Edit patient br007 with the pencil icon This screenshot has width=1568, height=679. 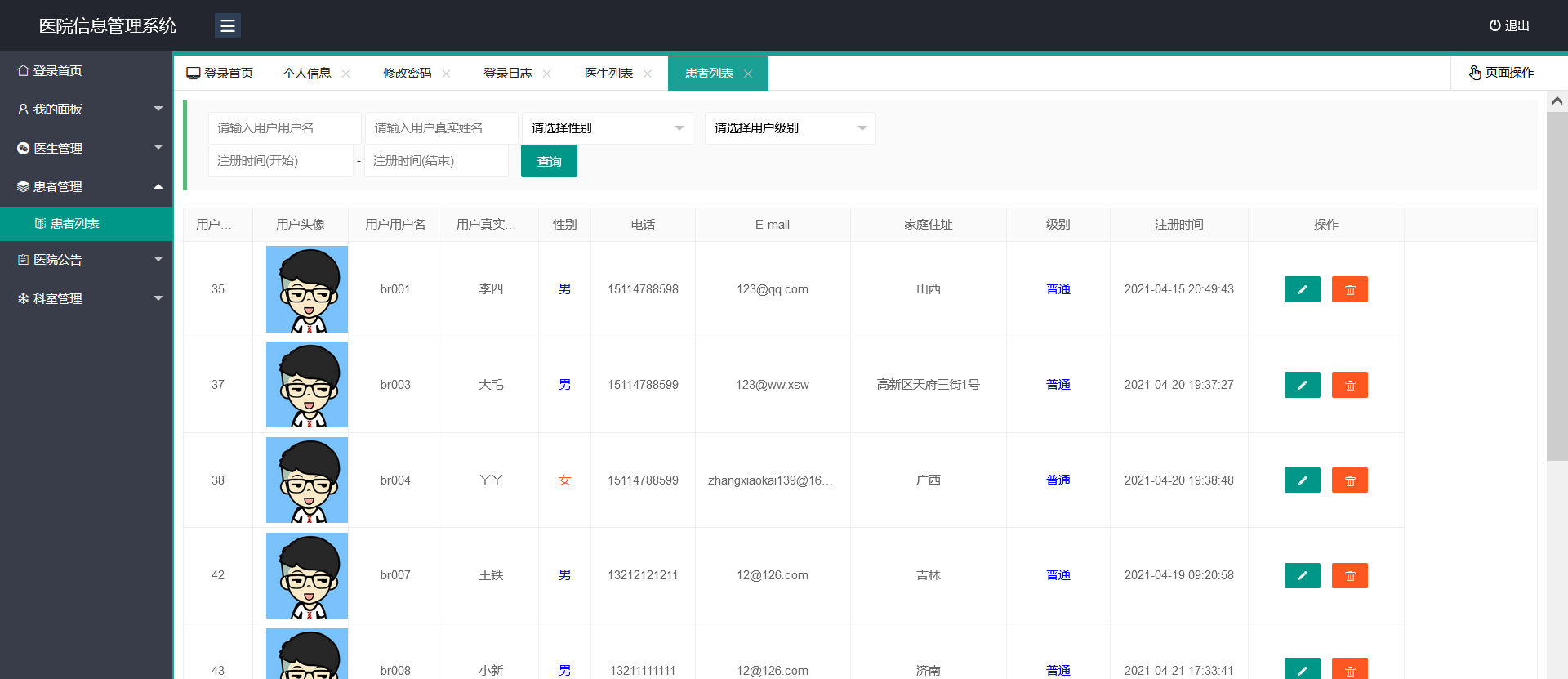tap(1303, 575)
